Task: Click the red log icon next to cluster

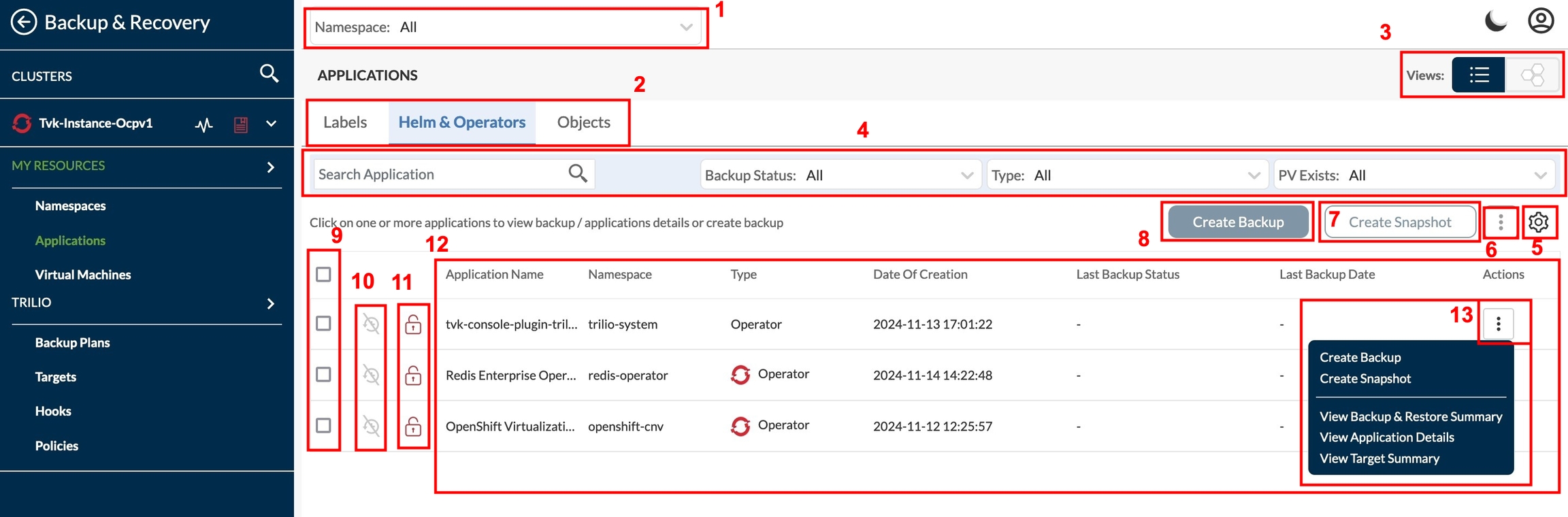Action: pyautogui.click(x=240, y=124)
